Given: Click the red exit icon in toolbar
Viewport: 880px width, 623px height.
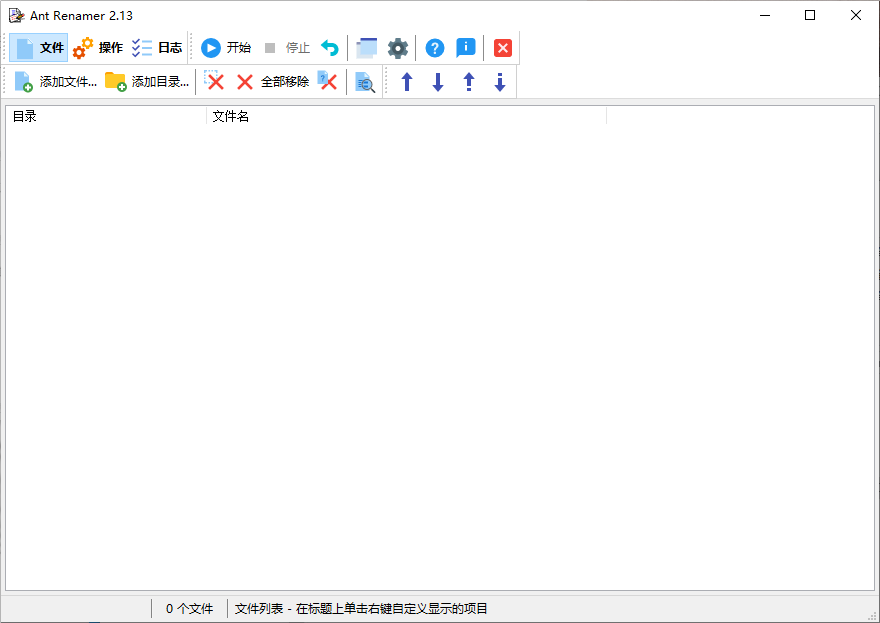Looking at the screenshot, I should 503,48.
